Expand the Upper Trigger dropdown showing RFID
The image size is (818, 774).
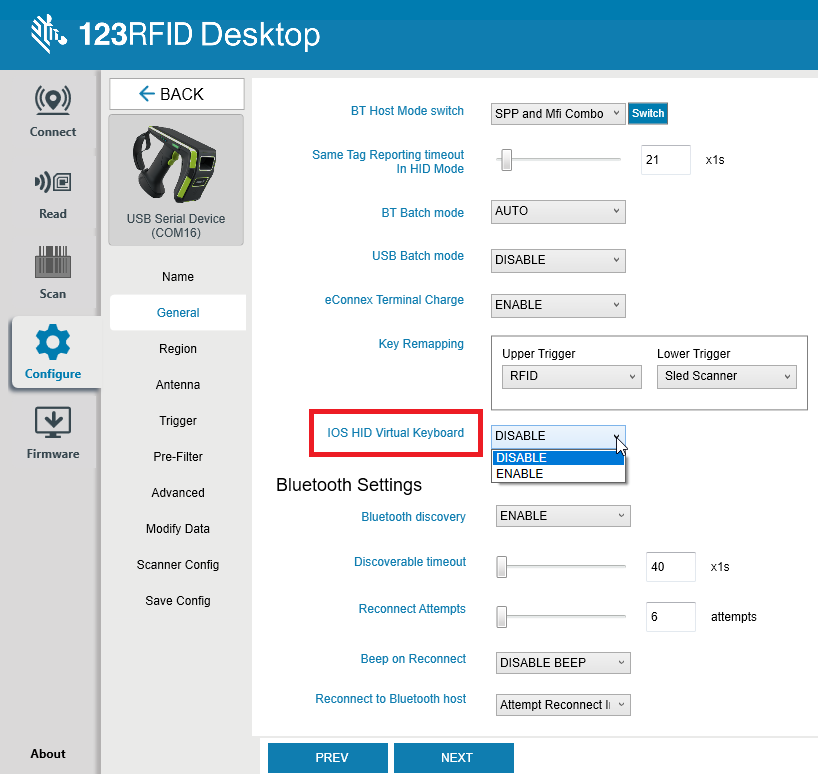pos(571,376)
